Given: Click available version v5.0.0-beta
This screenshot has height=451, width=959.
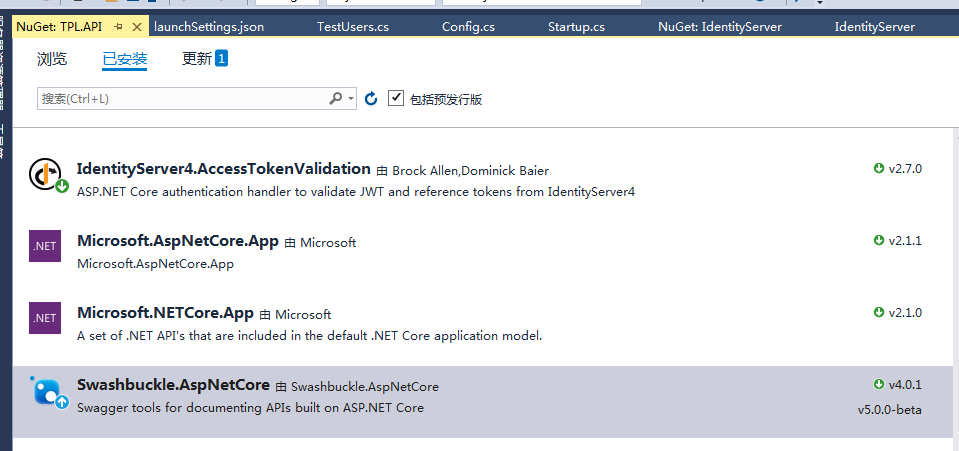Looking at the screenshot, I should click(x=889, y=410).
